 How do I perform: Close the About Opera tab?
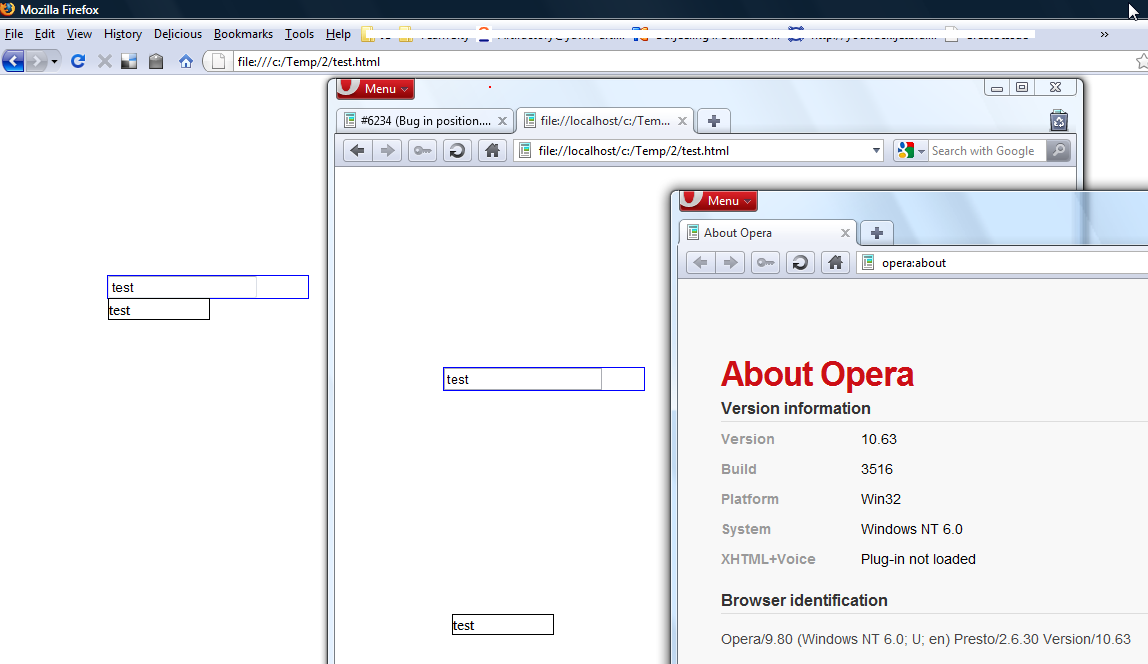tap(845, 233)
